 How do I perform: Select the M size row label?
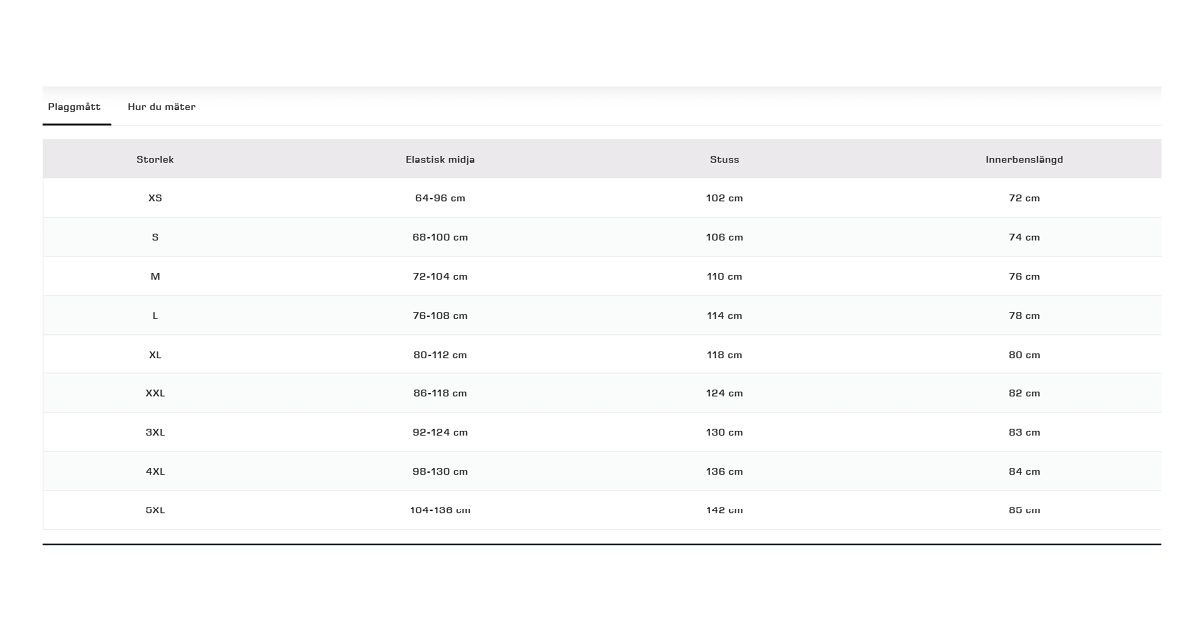155,276
